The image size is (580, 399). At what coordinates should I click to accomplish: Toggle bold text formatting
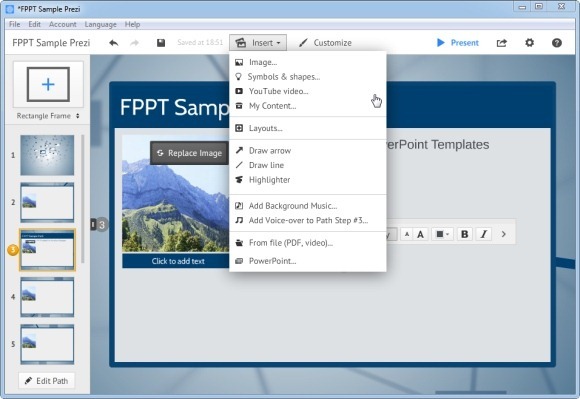coord(465,234)
